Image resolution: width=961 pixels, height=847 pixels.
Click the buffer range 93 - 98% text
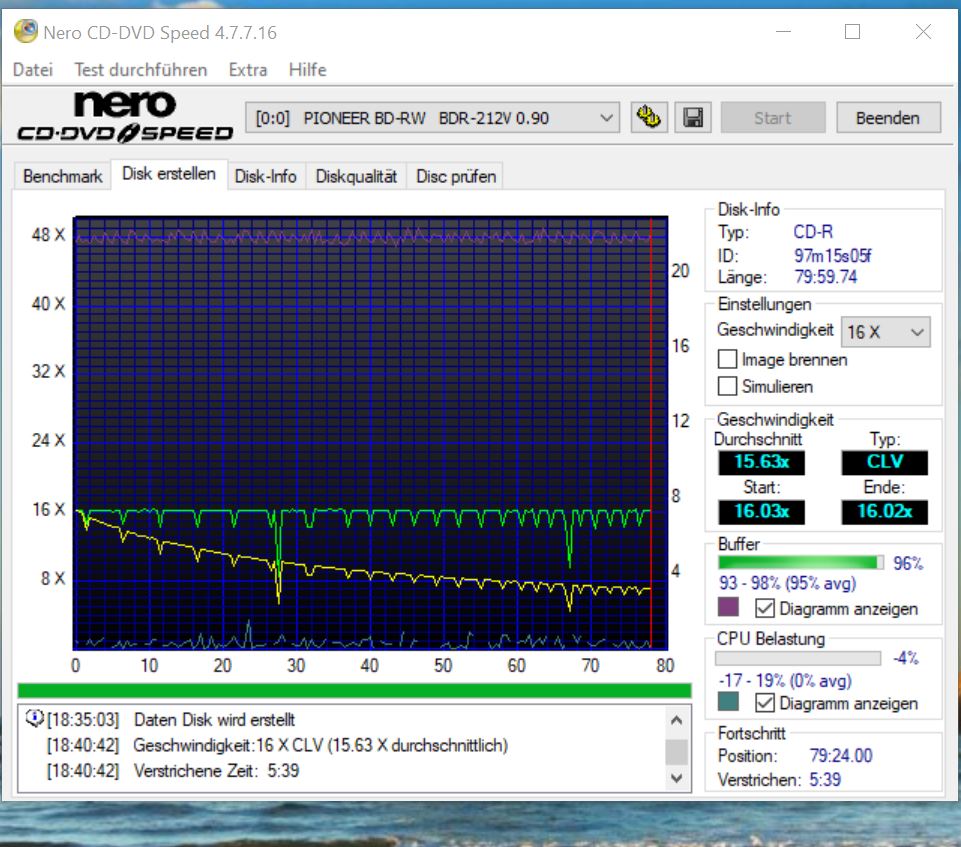(x=788, y=583)
